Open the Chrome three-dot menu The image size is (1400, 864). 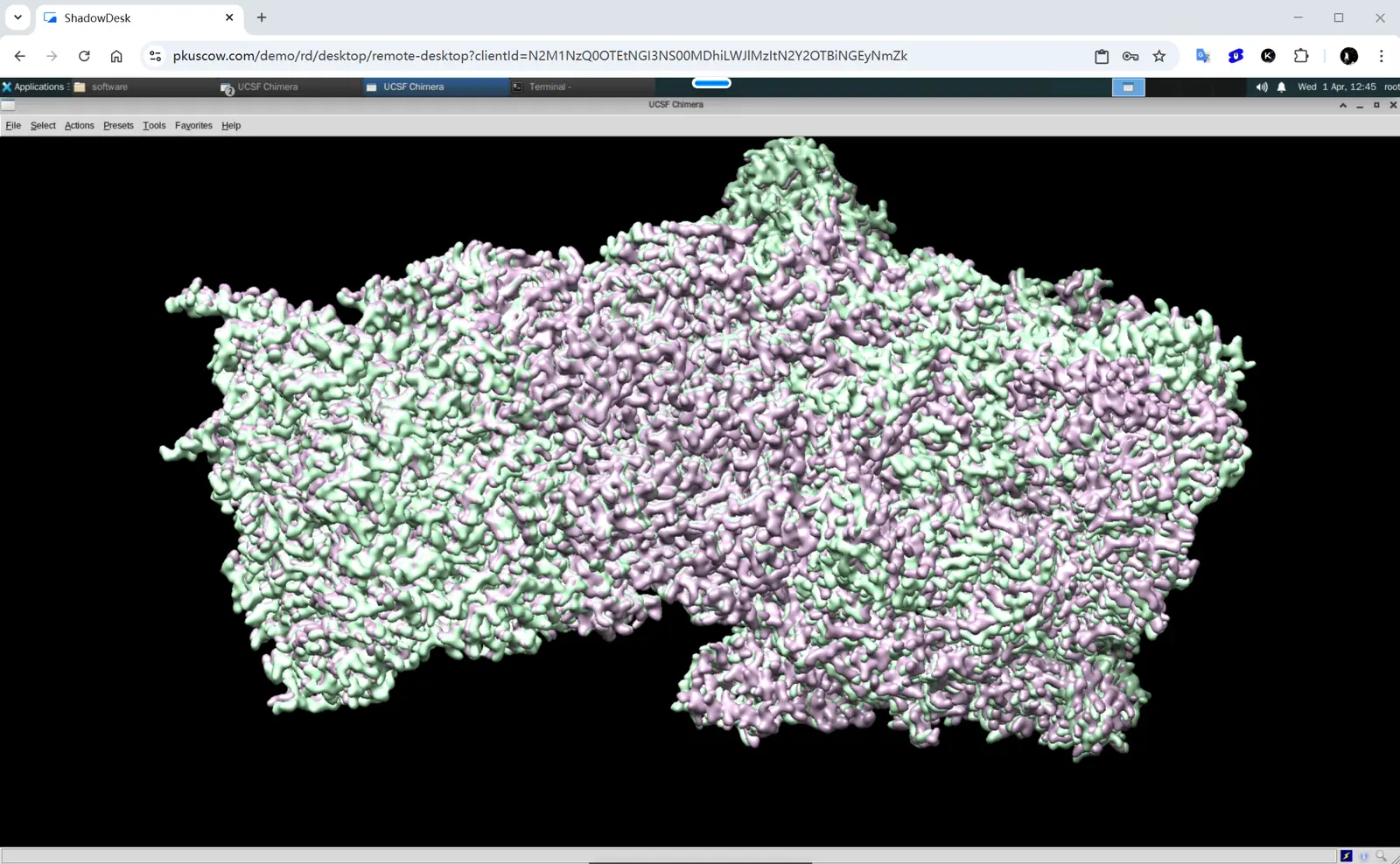click(x=1382, y=56)
